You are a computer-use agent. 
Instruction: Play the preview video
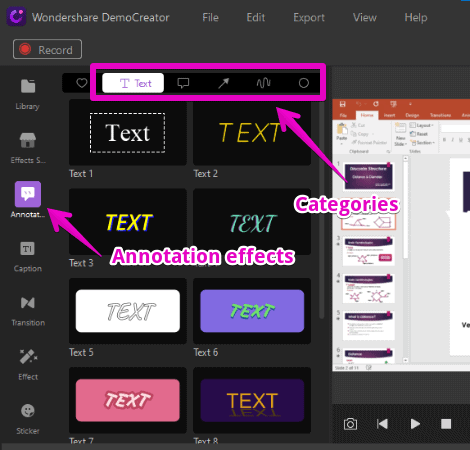[x=415, y=424]
